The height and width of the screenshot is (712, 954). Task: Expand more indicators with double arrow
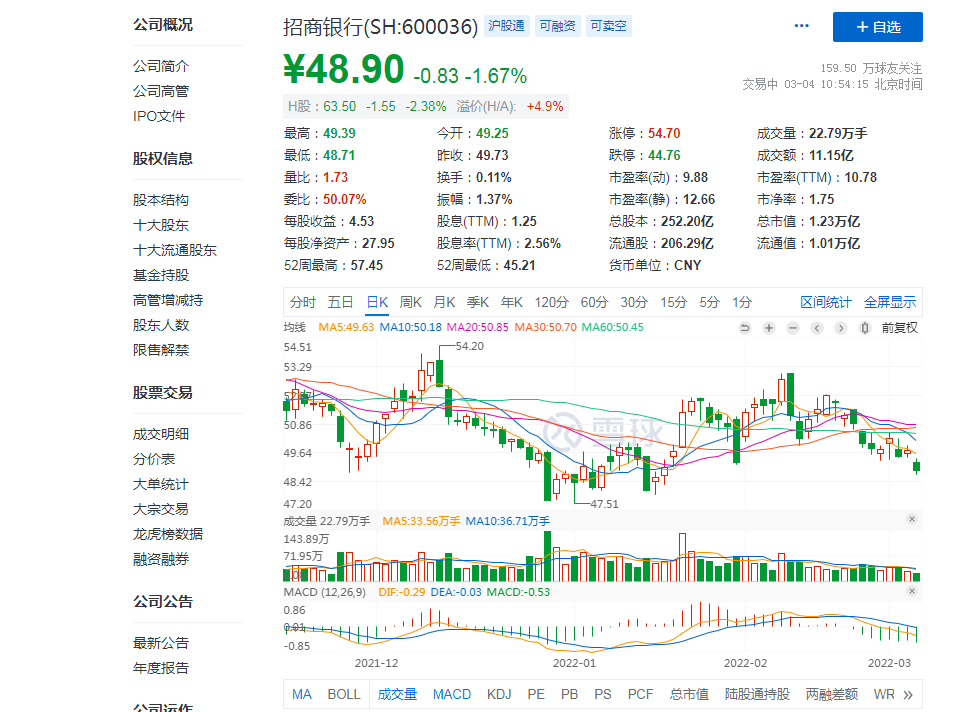[x=908, y=695]
